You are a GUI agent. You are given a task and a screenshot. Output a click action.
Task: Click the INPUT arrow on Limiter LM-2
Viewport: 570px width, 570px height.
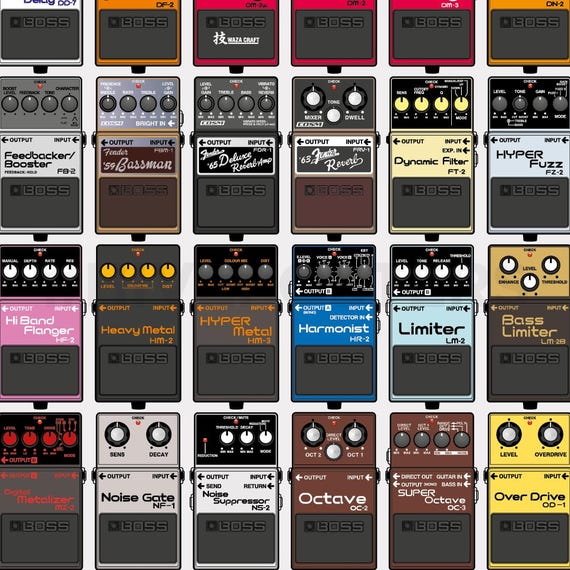(466, 309)
